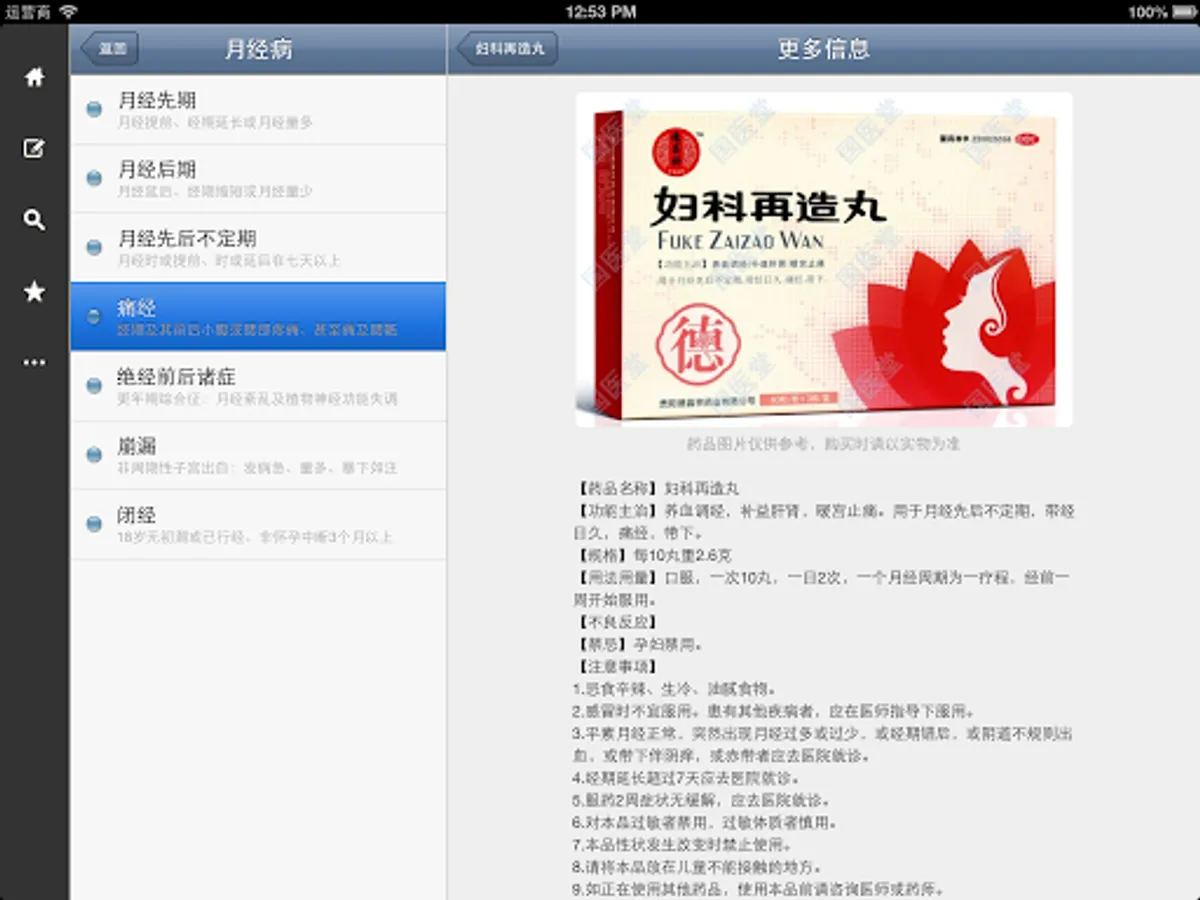The width and height of the screenshot is (1200, 900).
Task: Open the Home icon in sidebar
Action: (34, 77)
